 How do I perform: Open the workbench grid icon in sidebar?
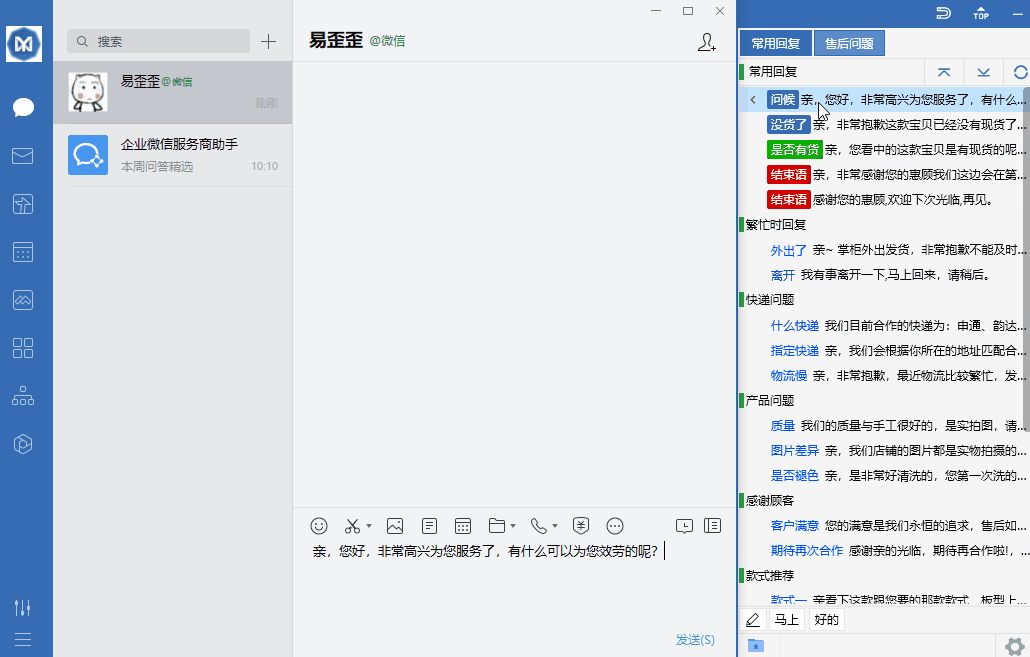tap(23, 347)
